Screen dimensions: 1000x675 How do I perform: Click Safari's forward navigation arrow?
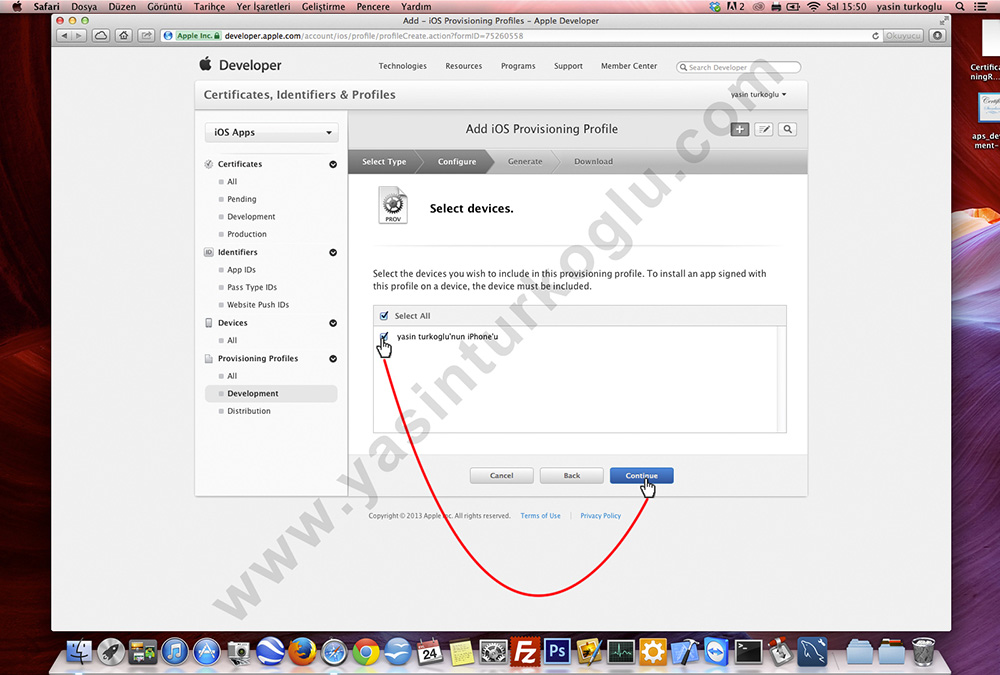(x=79, y=36)
